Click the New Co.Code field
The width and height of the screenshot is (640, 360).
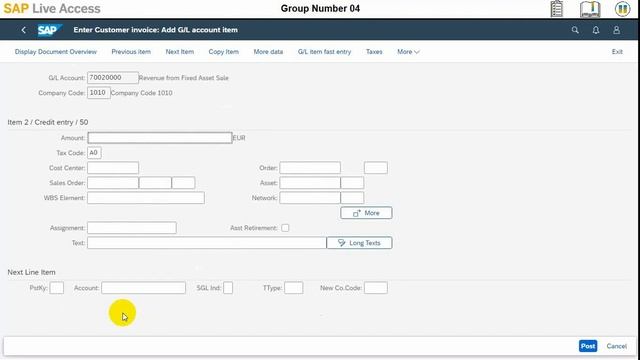[x=376, y=288]
